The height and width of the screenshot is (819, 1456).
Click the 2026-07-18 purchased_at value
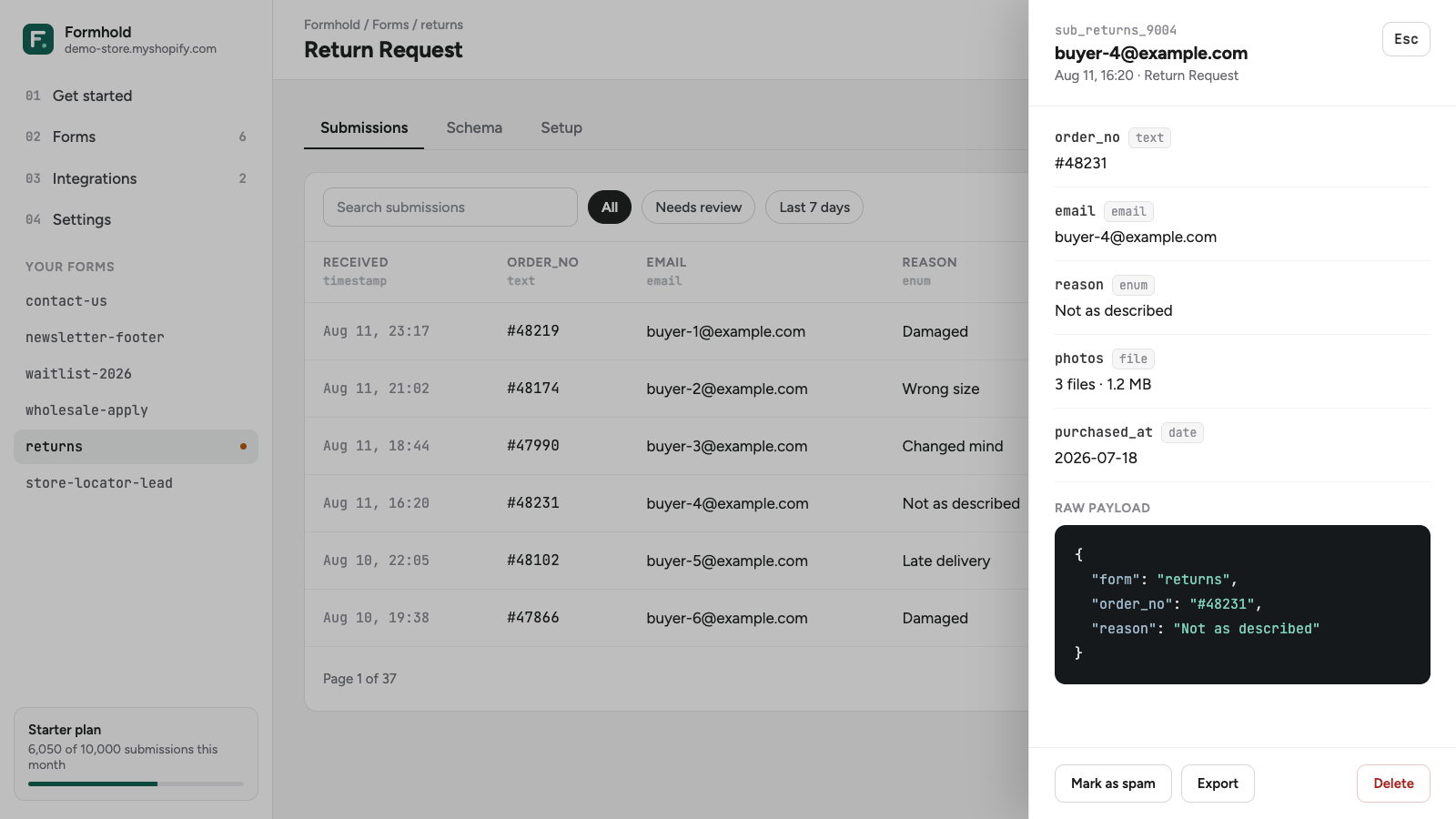click(x=1096, y=458)
